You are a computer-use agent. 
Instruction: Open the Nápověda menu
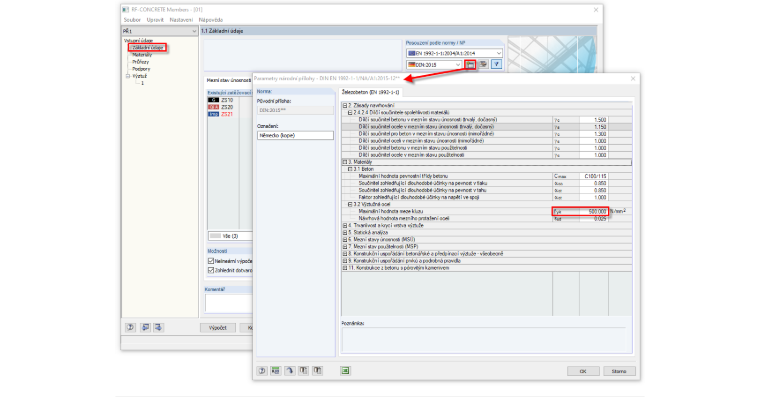coord(211,20)
